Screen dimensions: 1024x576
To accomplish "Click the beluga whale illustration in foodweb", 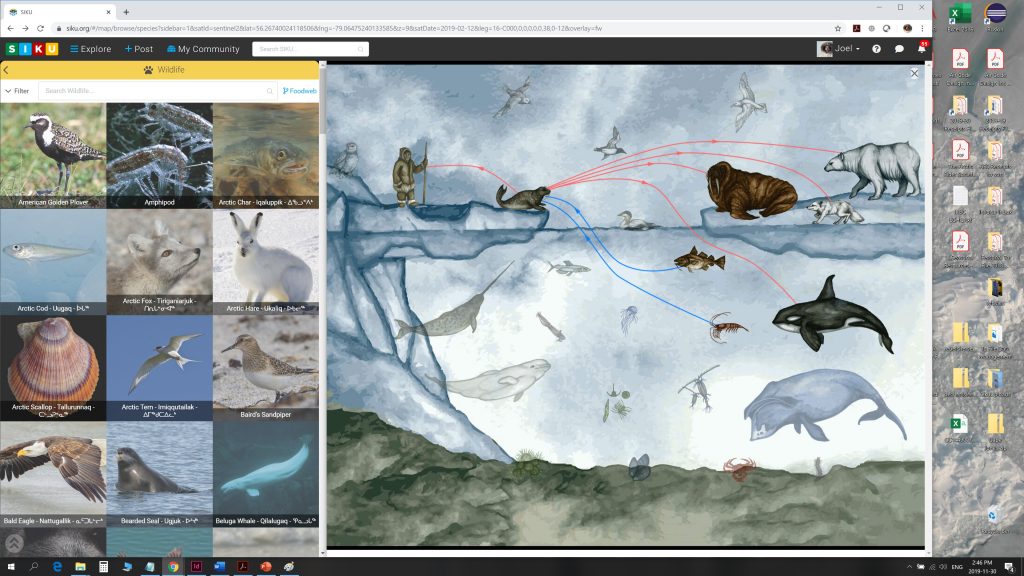I will [491, 380].
